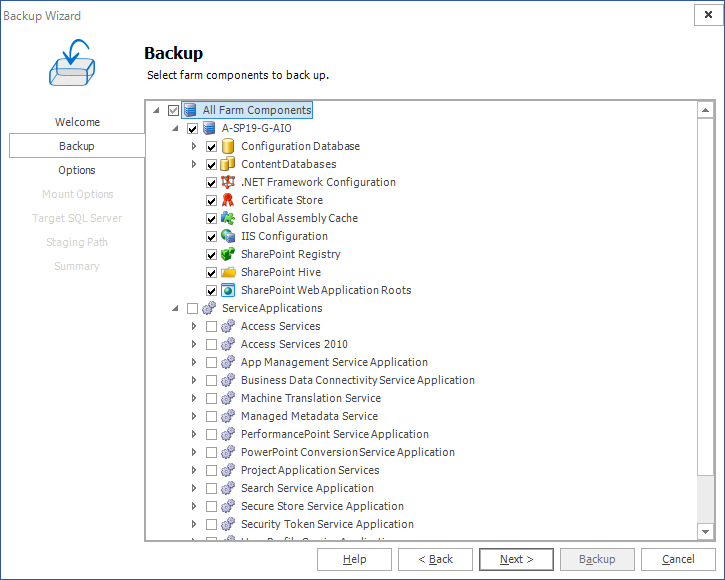Toggle the All Farm Components checkbox
This screenshot has height=580, width=725.
(x=173, y=111)
